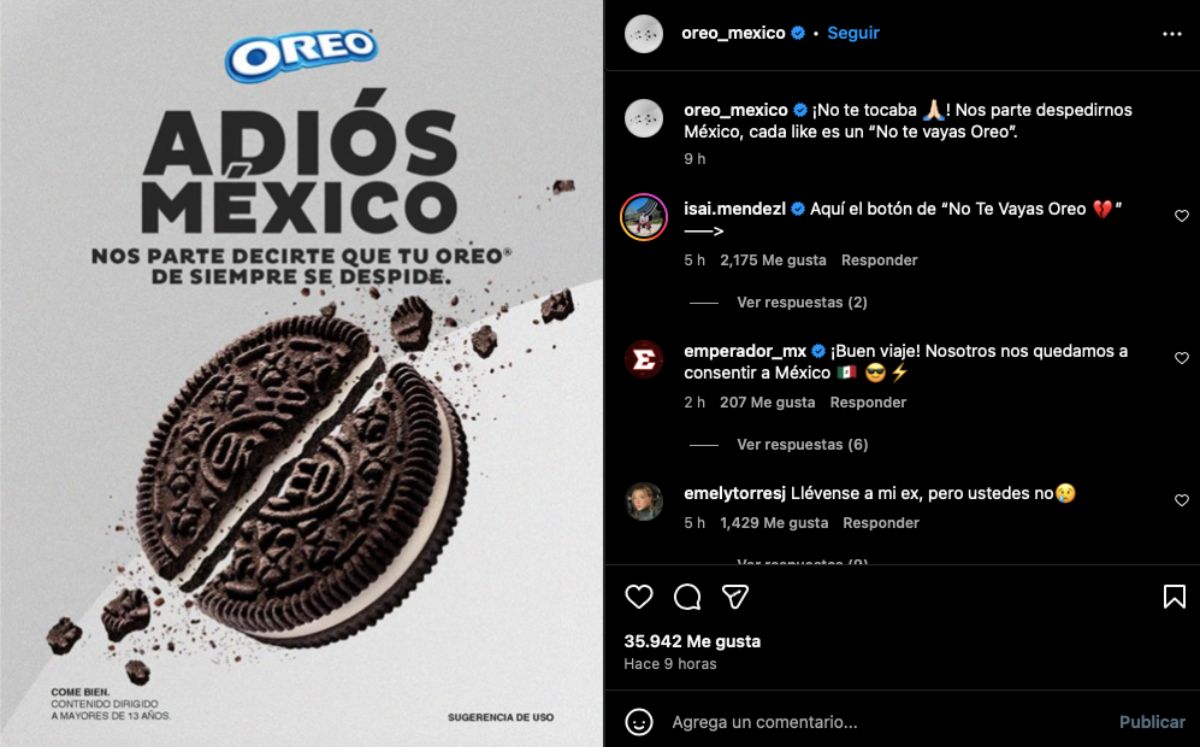View the 35.942 Me gusta likes list

click(692, 641)
